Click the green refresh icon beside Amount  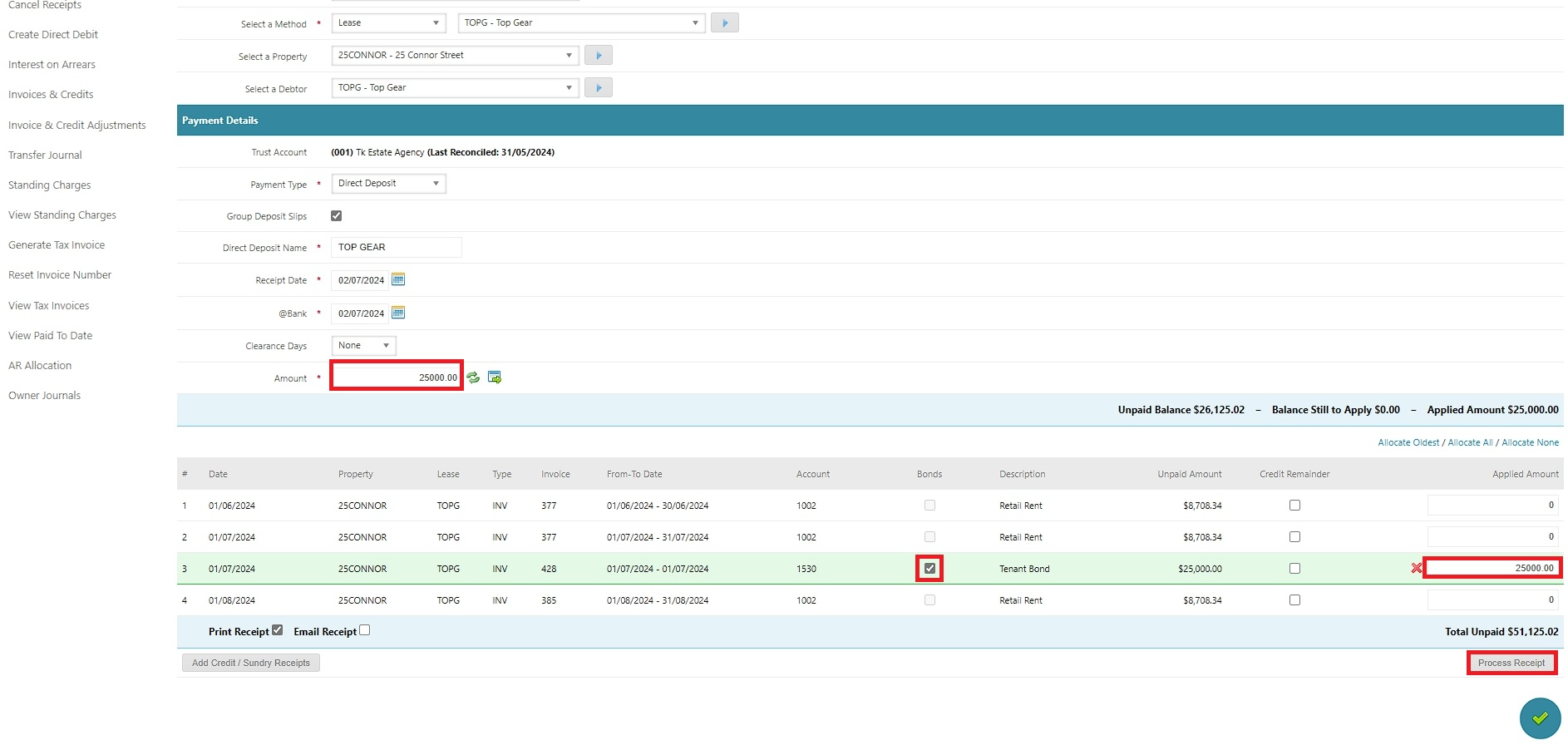[x=473, y=377]
